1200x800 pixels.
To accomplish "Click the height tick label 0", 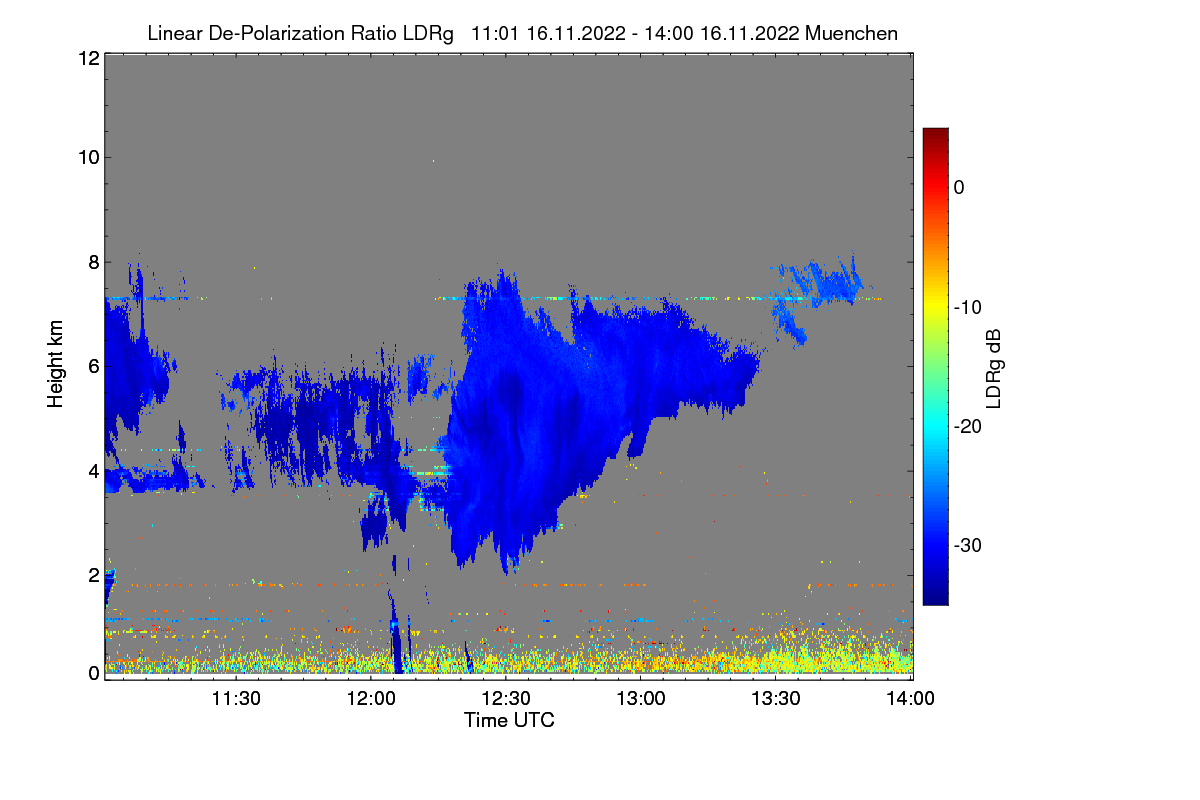I will pos(92,673).
